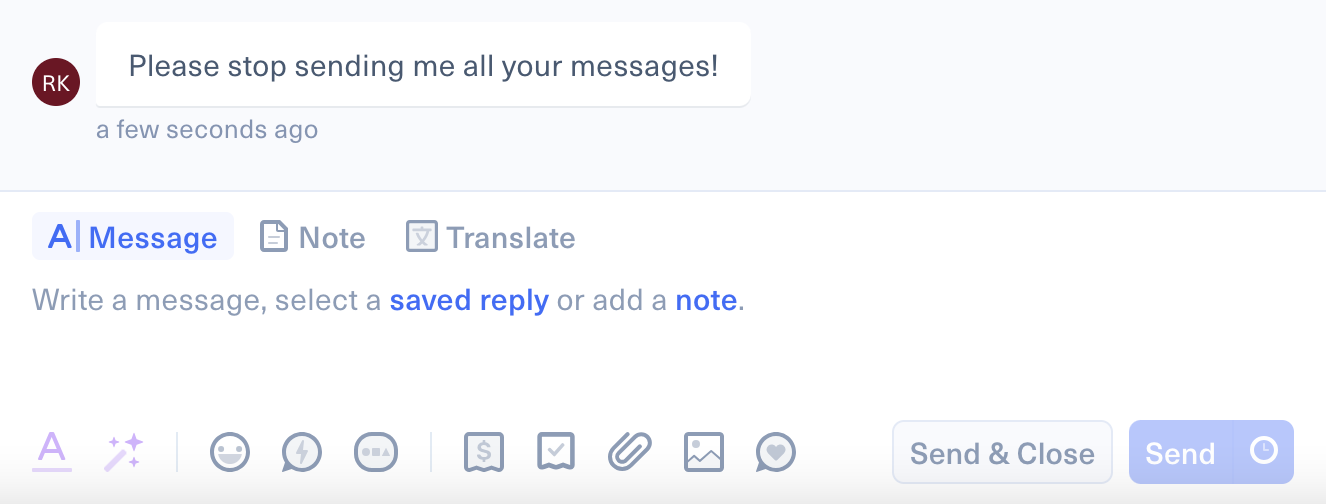Open the emoji picker
Image resolution: width=1326 pixels, height=504 pixels.
[x=229, y=452]
